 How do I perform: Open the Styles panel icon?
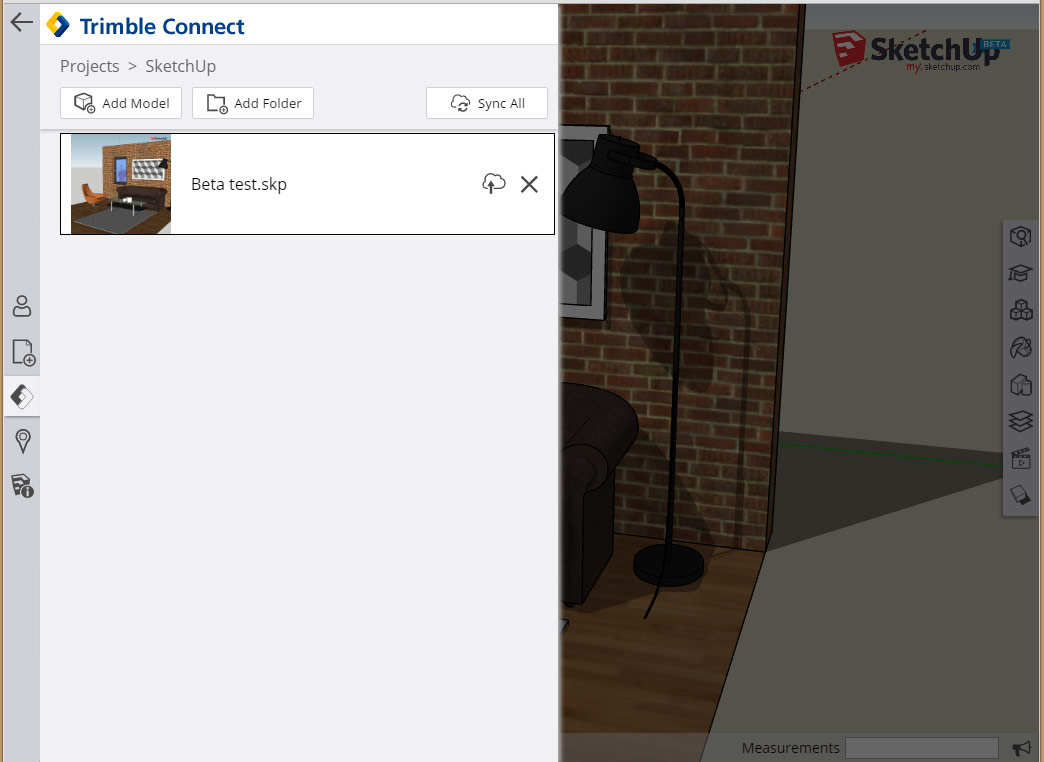pos(1021,384)
